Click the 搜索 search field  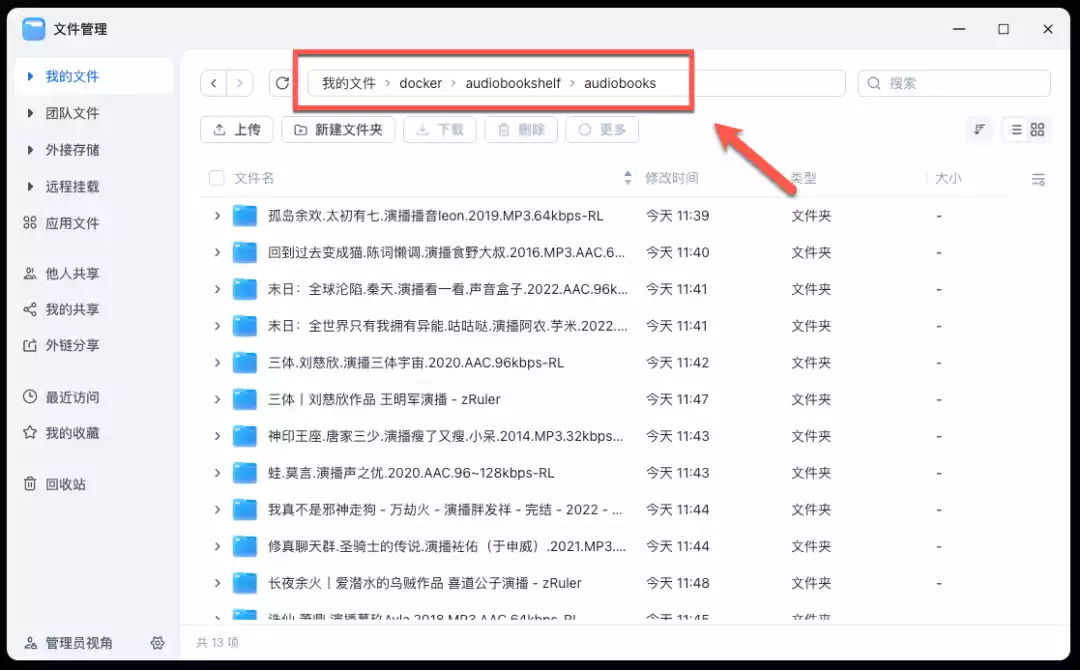[954, 83]
